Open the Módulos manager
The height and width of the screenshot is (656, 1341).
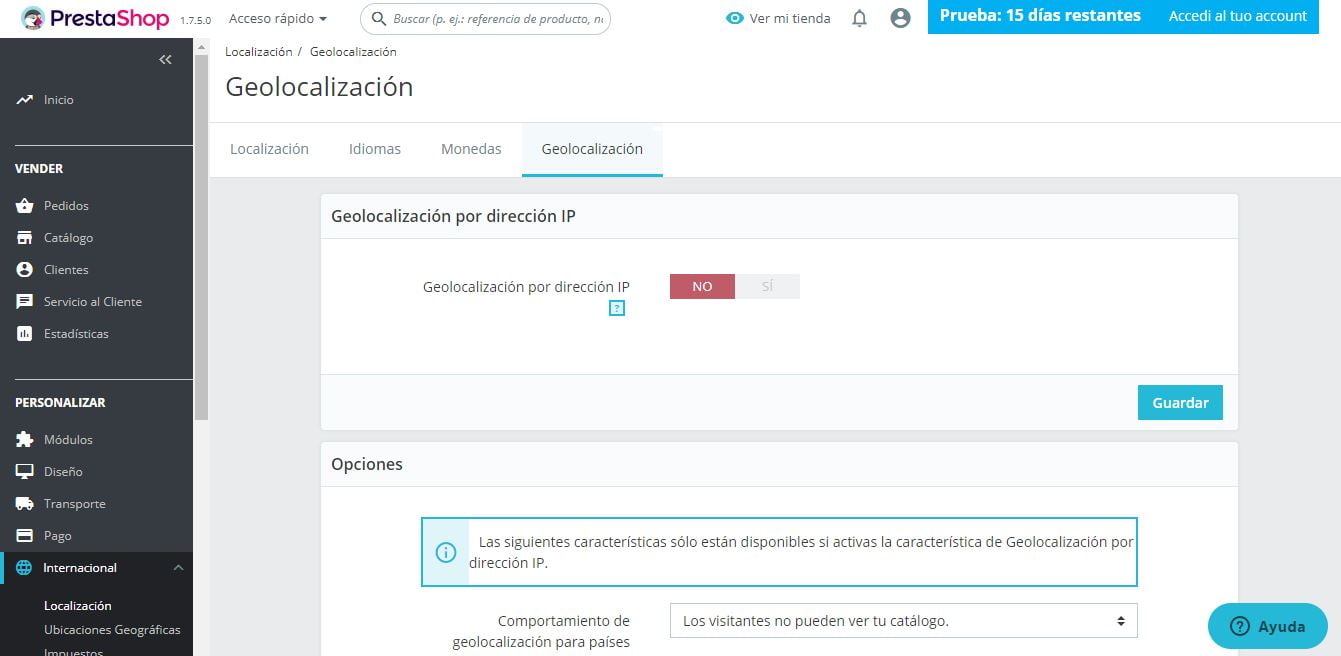pos(66,439)
